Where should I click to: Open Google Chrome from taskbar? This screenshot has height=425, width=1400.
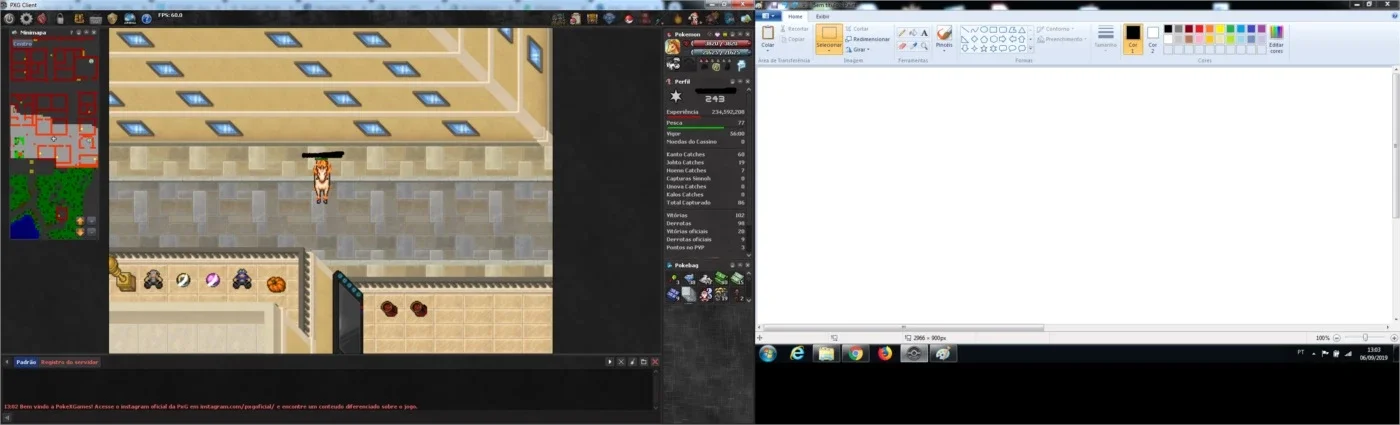855,354
